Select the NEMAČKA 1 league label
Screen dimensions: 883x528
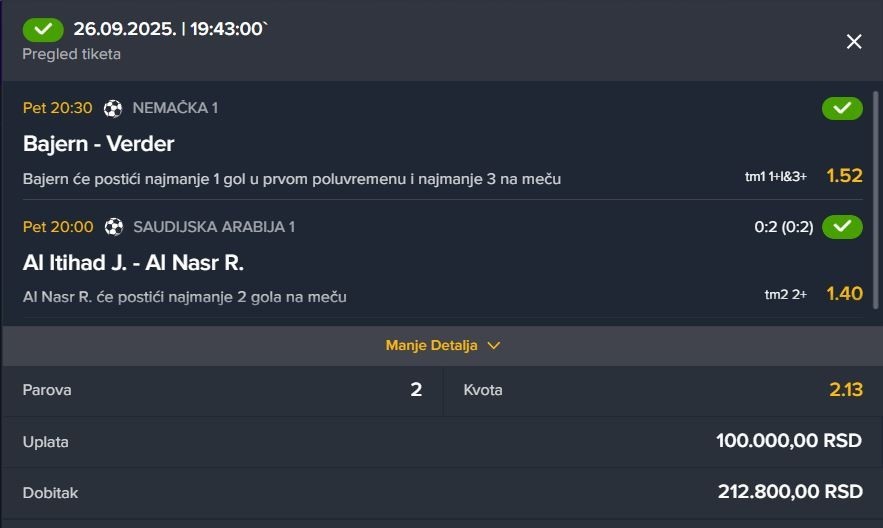tap(175, 108)
